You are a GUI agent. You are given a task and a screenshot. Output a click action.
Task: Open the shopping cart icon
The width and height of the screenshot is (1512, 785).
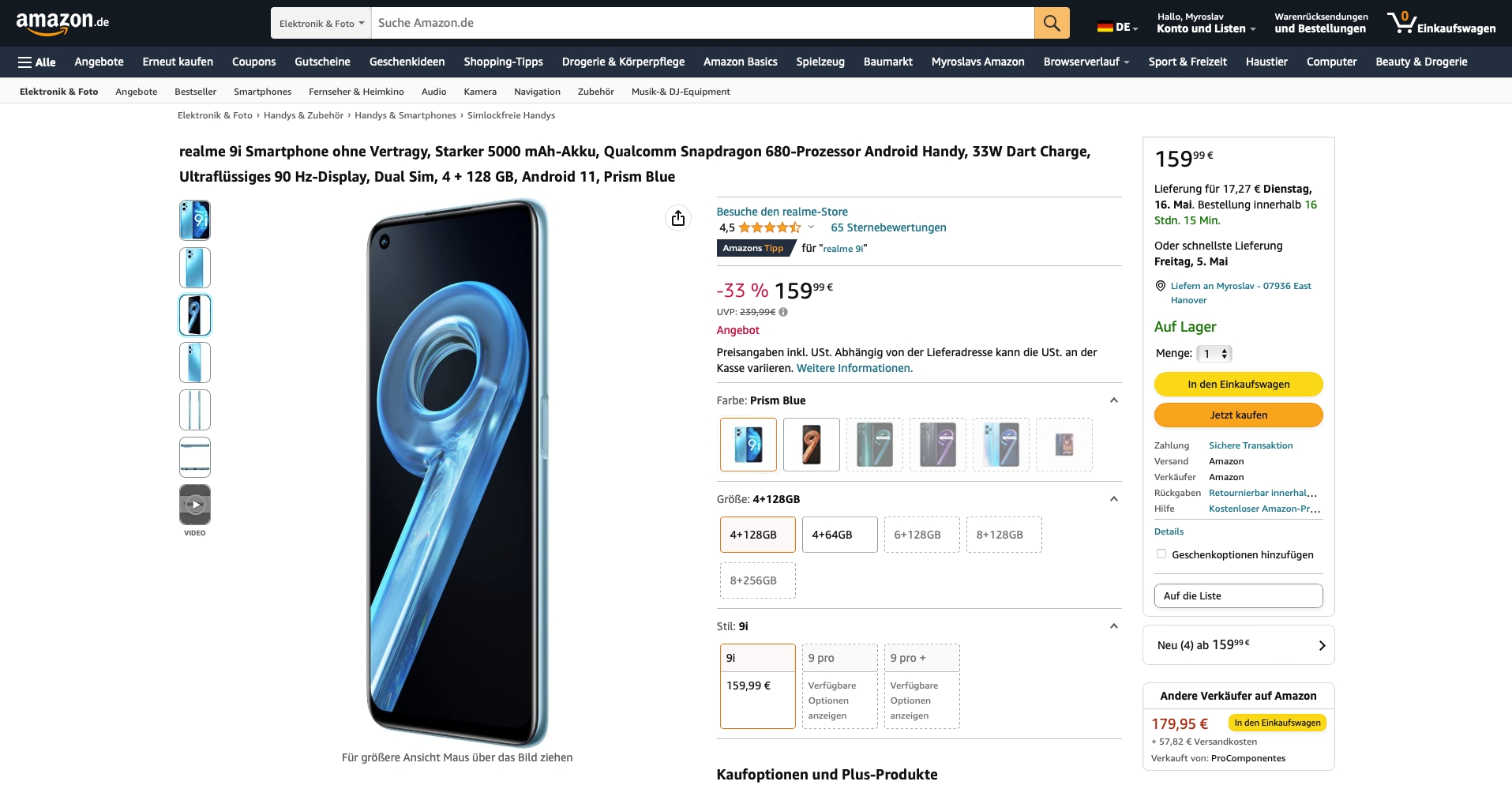[1401, 22]
